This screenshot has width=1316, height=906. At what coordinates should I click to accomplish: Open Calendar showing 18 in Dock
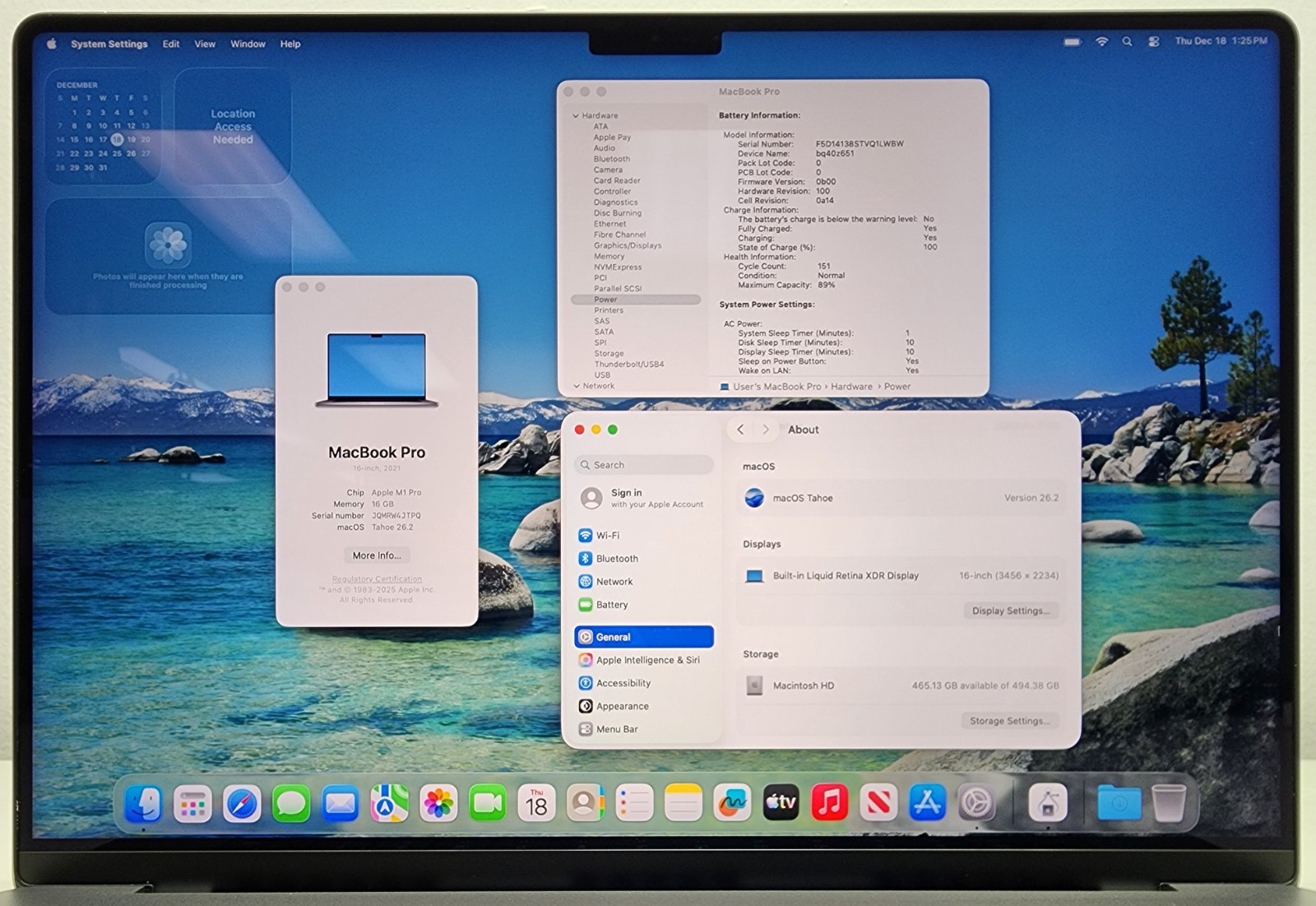[536, 803]
